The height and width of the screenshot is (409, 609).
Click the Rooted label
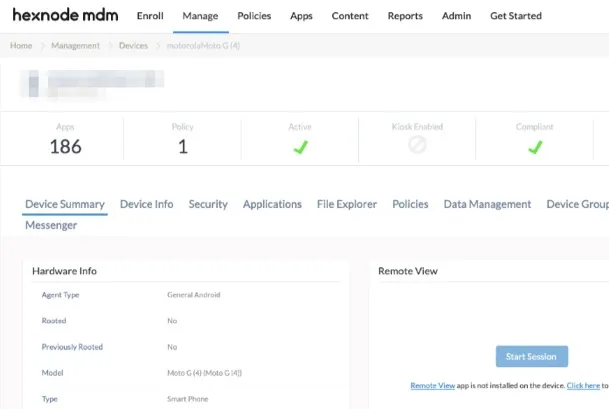[x=54, y=321]
